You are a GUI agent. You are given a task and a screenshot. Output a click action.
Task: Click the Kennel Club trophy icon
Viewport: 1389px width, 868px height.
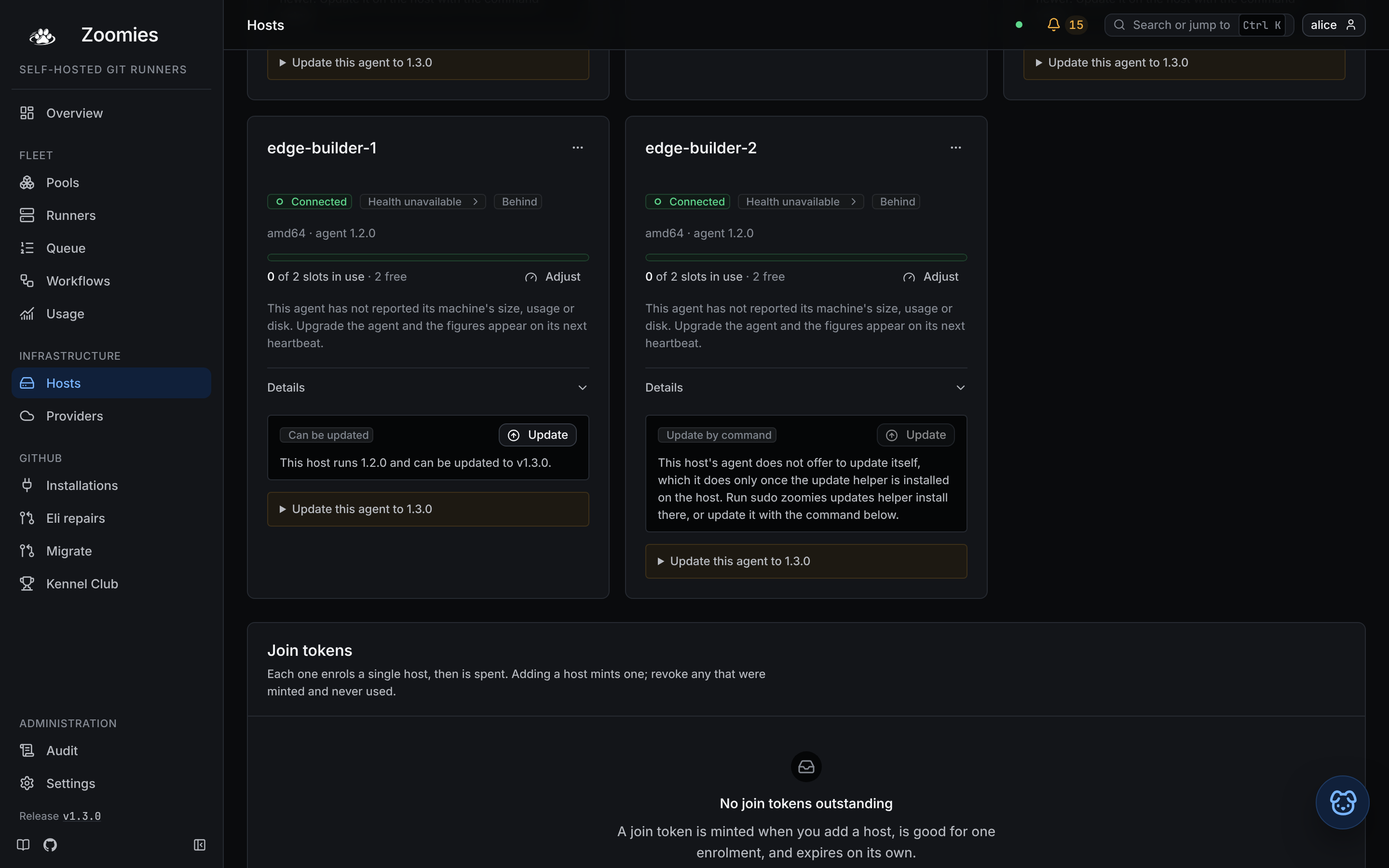27,583
